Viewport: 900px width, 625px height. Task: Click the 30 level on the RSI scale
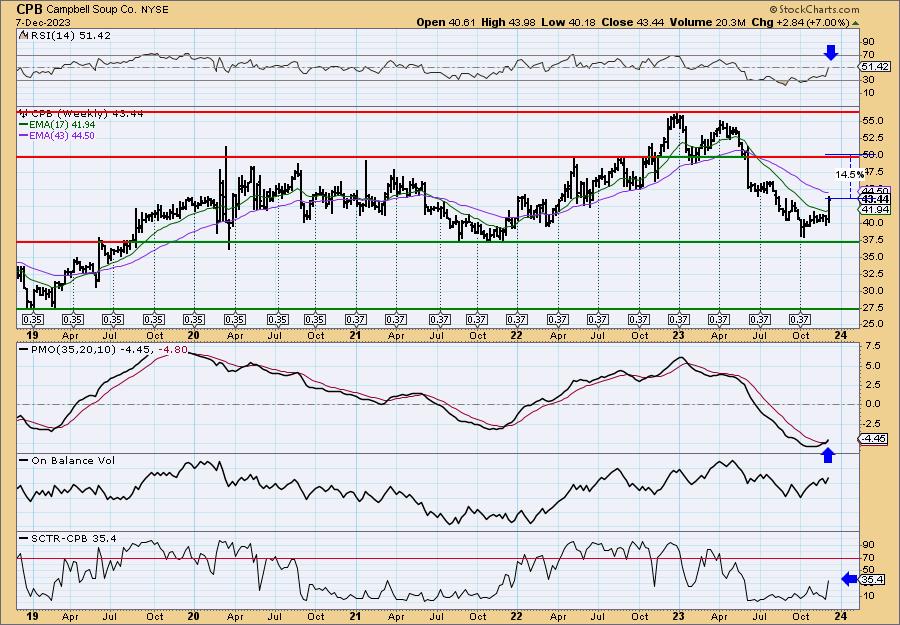[867, 80]
